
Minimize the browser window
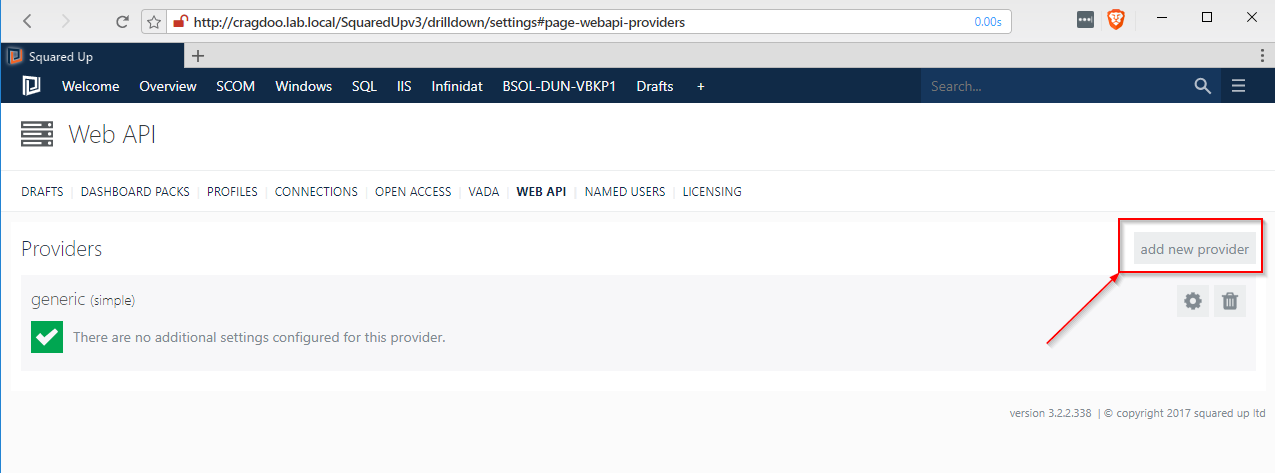point(1163,18)
